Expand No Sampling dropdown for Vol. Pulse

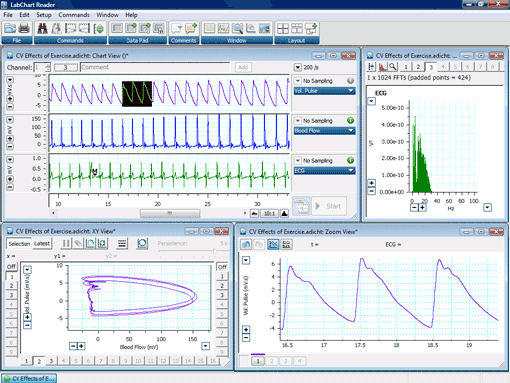pos(298,81)
